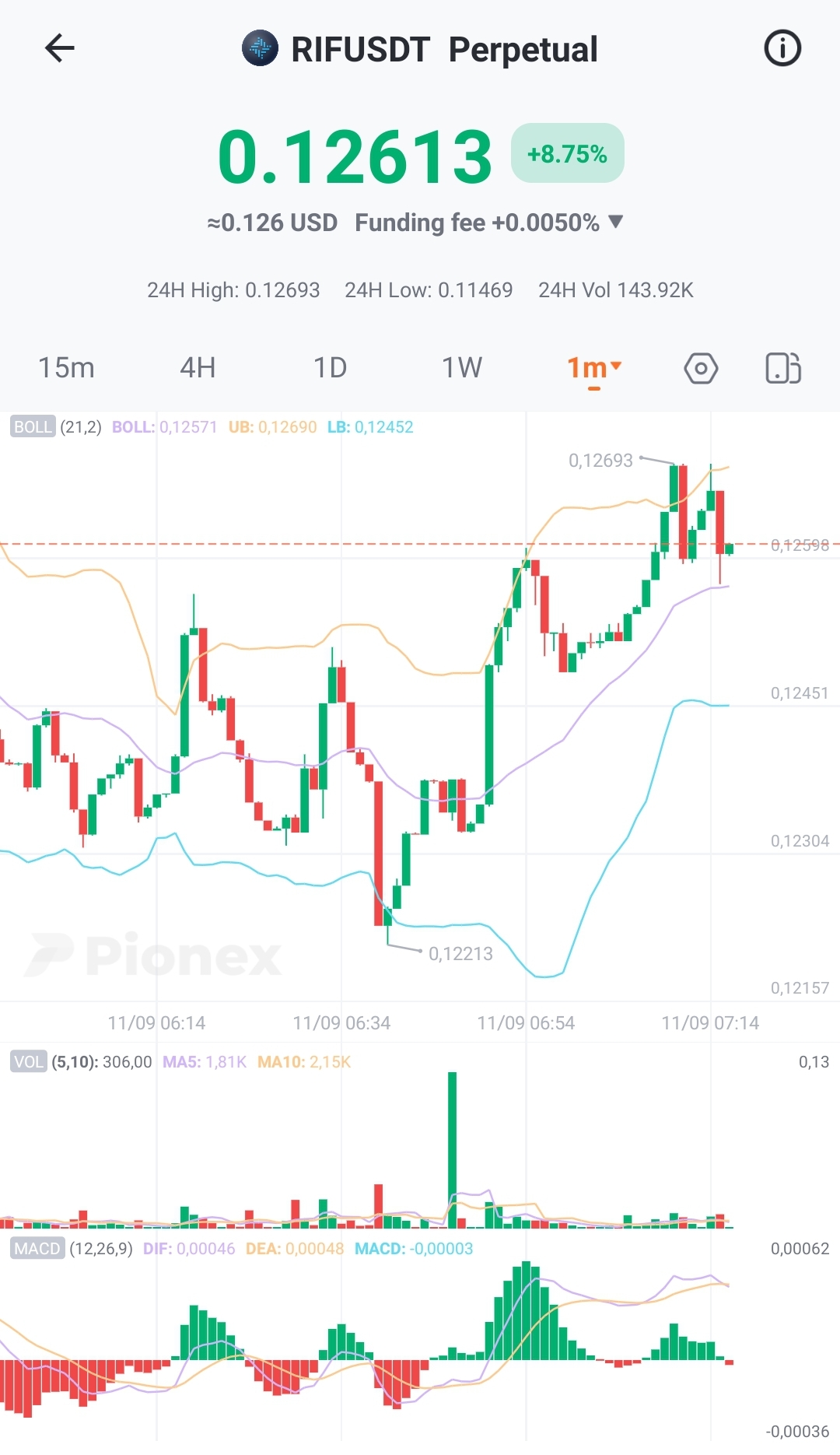
Task: Open the info circle icon
Action: click(x=782, y=48)
